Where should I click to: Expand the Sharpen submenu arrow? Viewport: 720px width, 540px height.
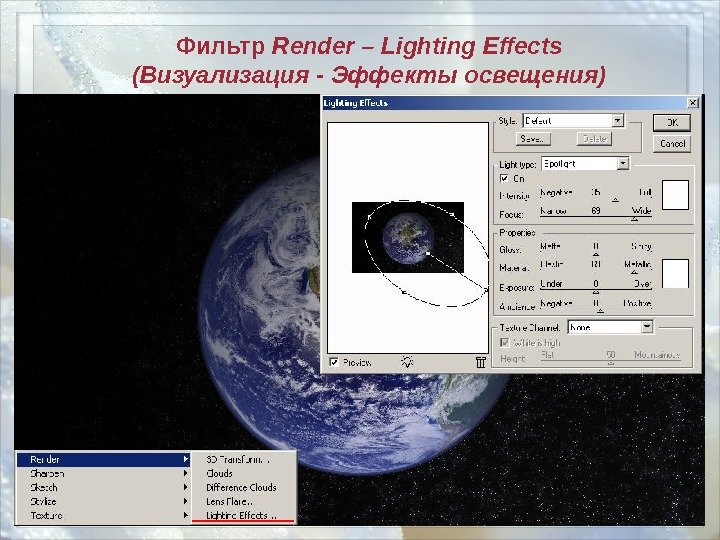click(x=185, y=473)
